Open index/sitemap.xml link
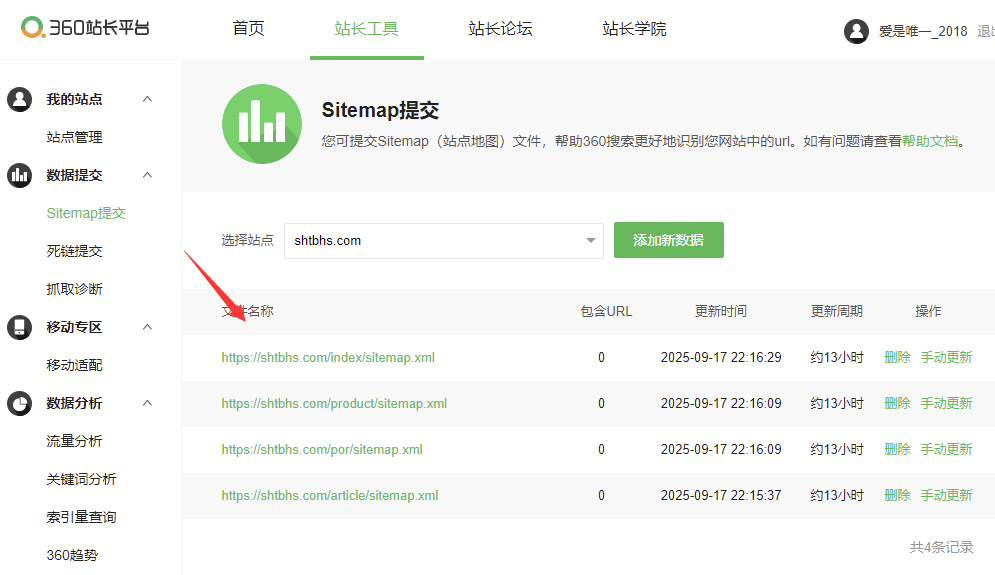The height and width of the screenshot is (575, 995). pyautogui.click(x=328, y=357)
